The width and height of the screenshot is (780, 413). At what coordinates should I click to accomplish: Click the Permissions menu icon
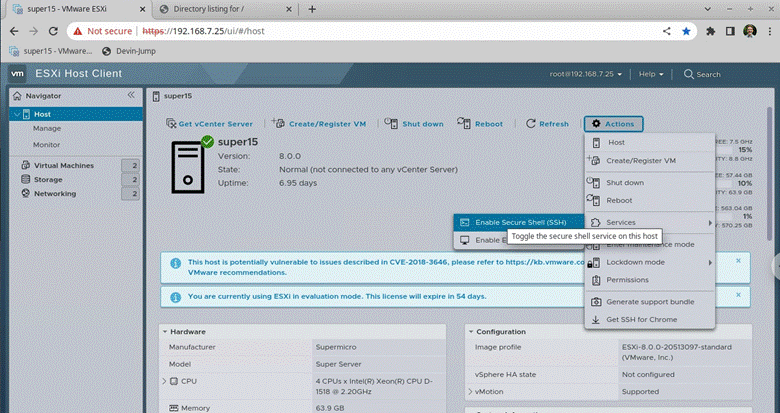coord(595,280)
